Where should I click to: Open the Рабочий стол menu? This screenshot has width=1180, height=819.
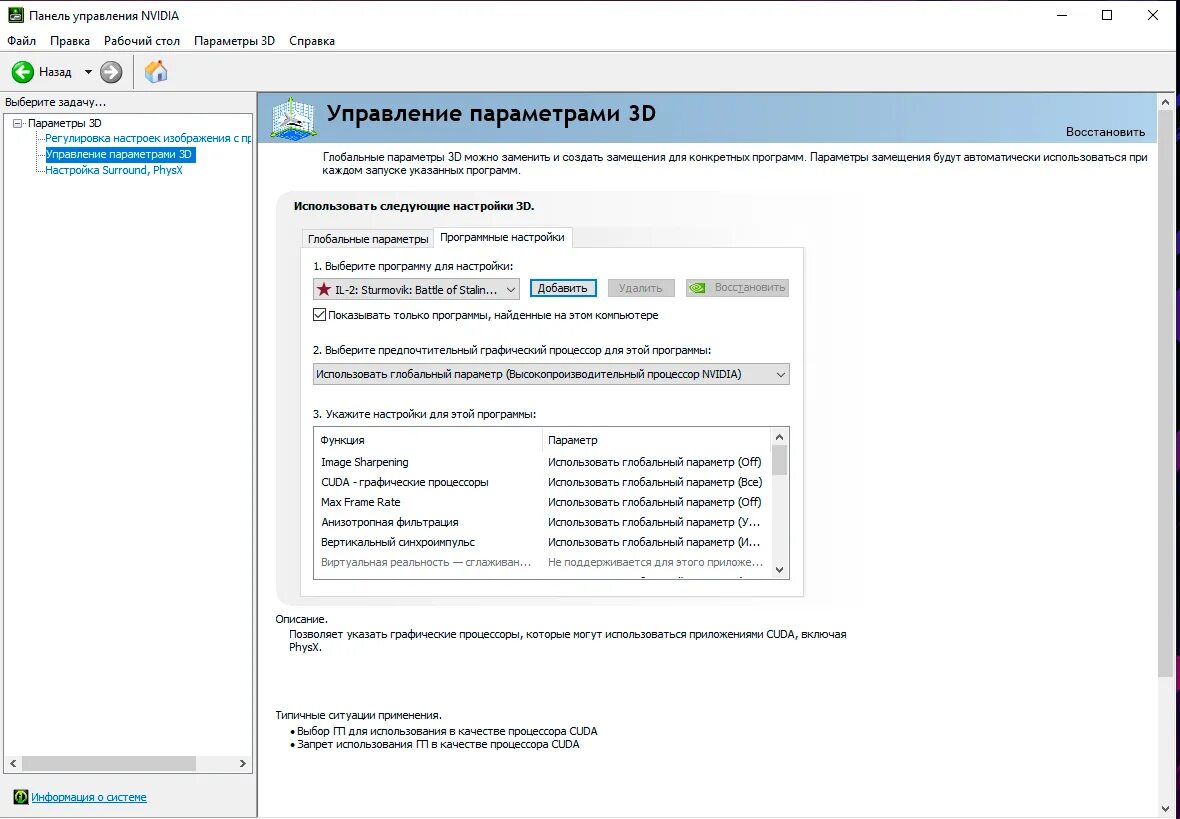coord(141,41)
